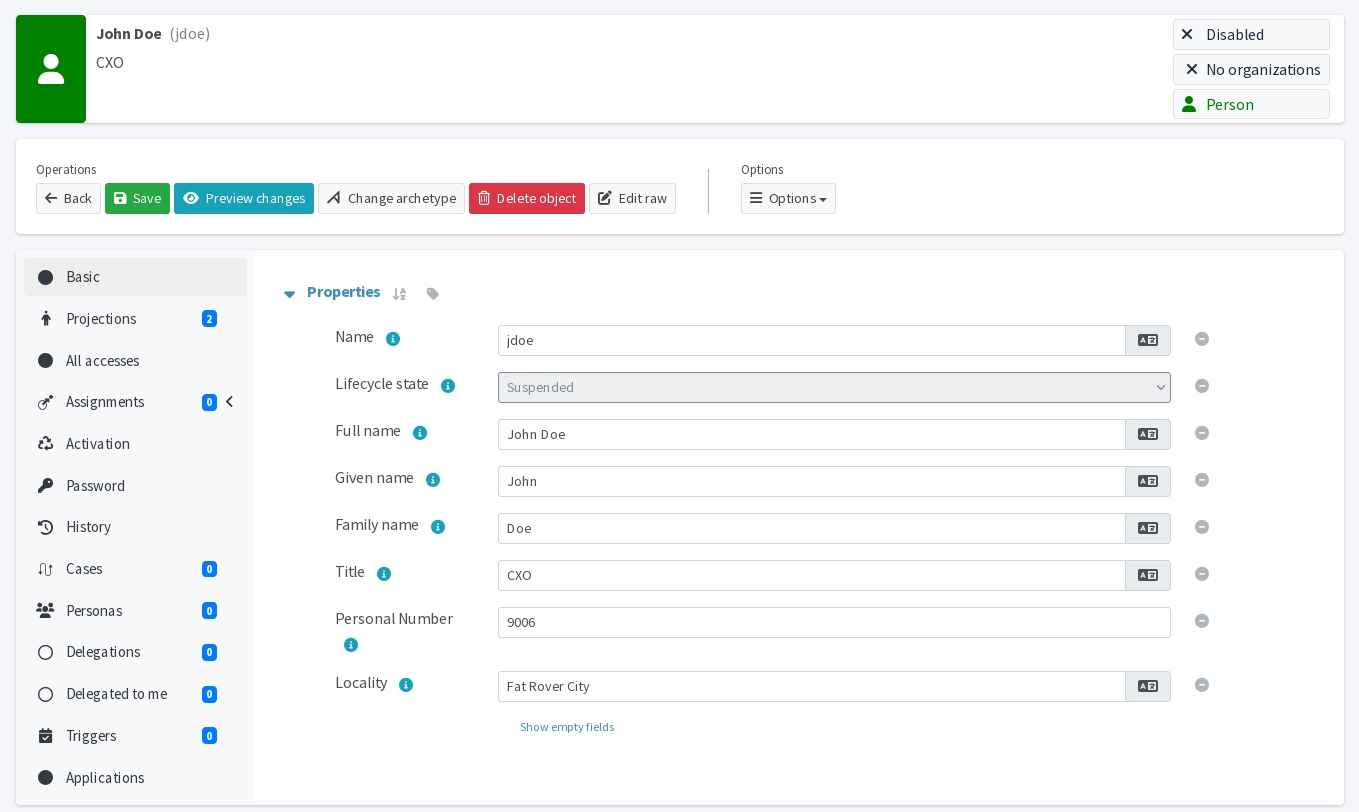The width and height of the screenshot is (1359, 812).
Task: Open the multilanguage editor beside the Name field
Action: coord(1147,340)
